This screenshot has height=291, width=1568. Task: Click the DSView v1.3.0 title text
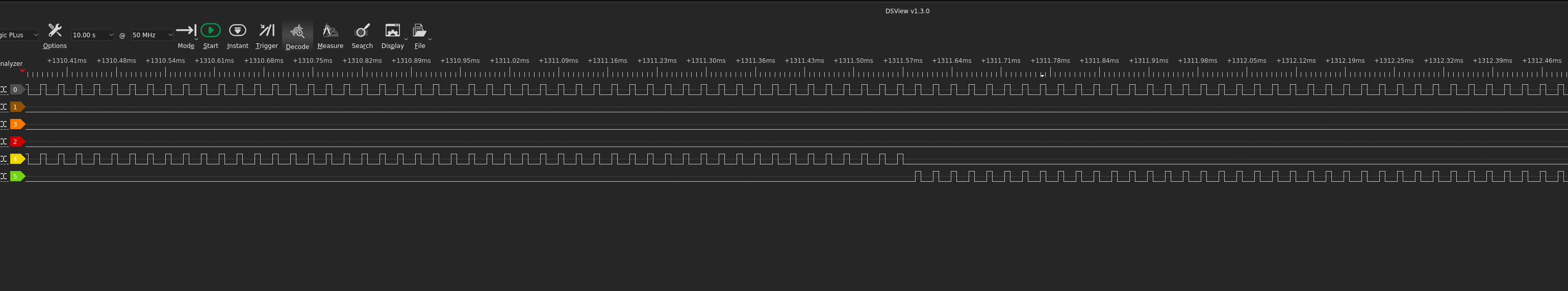pyautogui.click(x=907, y=11)
